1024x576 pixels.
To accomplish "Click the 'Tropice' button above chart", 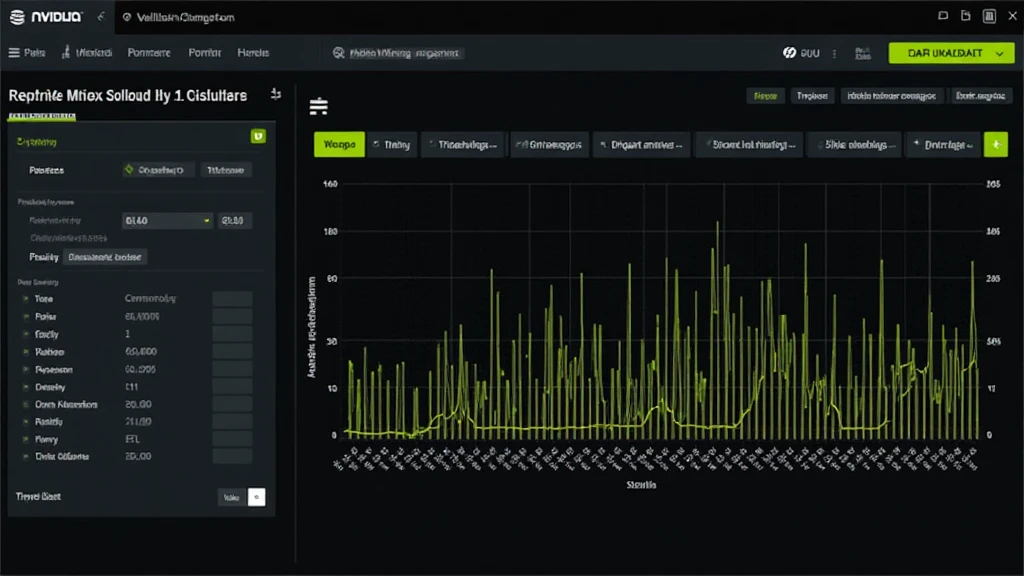I will 812,96.
